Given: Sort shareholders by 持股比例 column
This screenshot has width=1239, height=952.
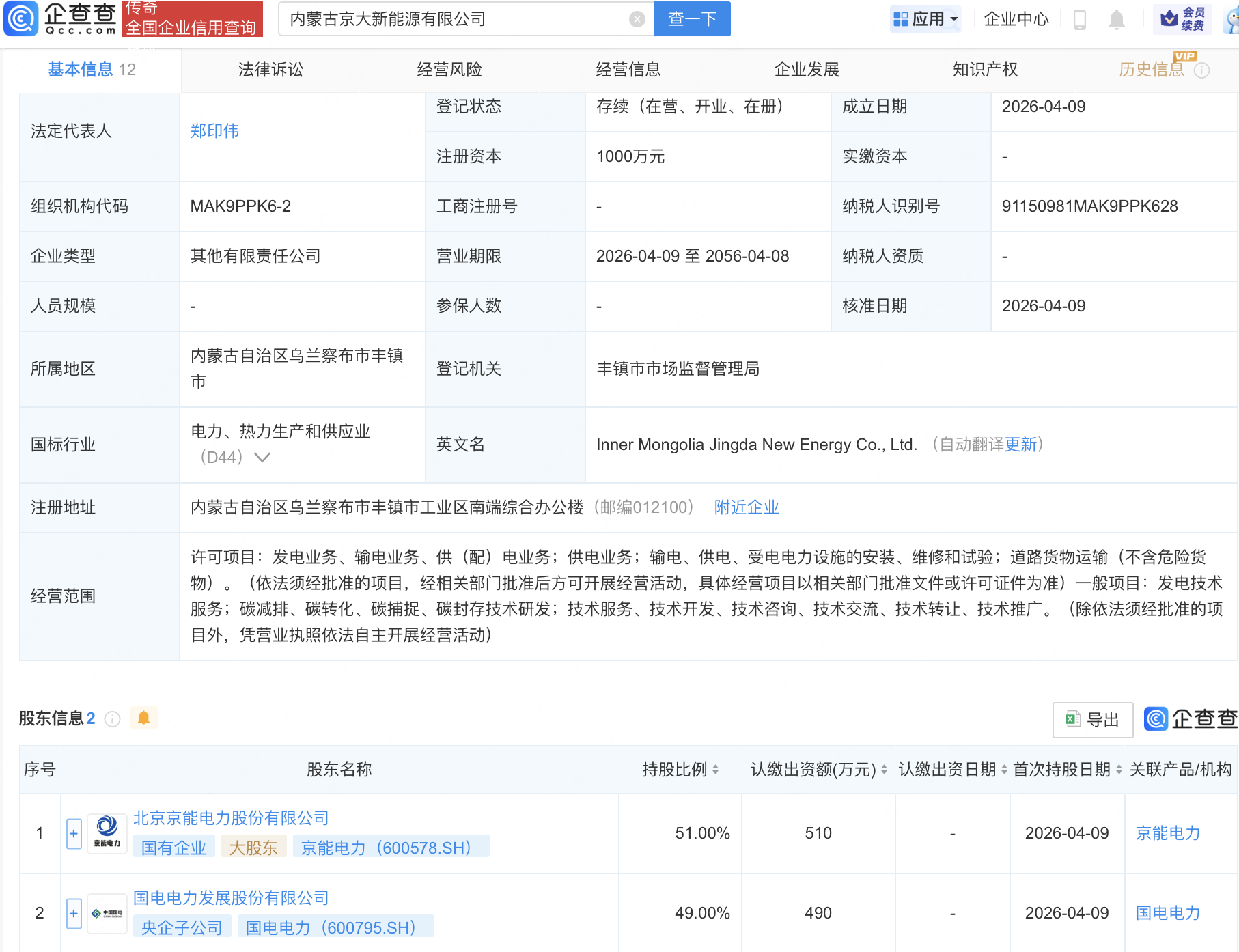Looking at the screenshot, I should coord(715,770).
